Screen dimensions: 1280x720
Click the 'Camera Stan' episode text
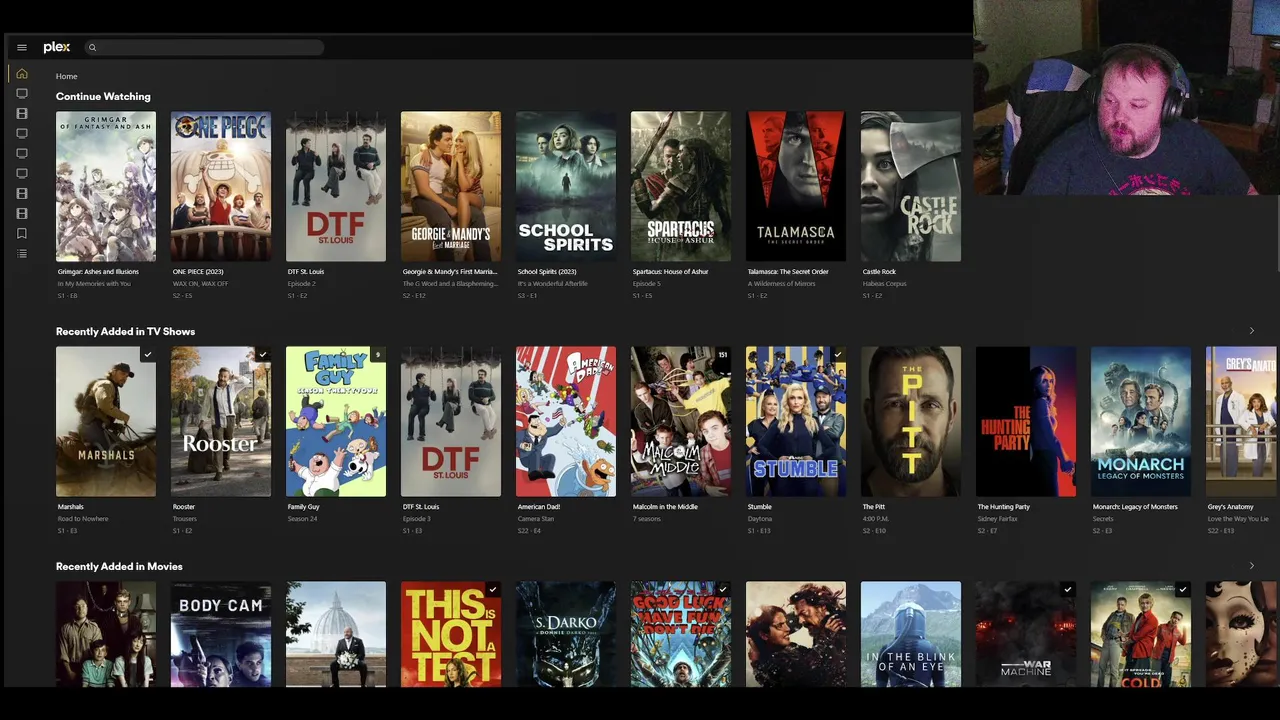(536, 519)
